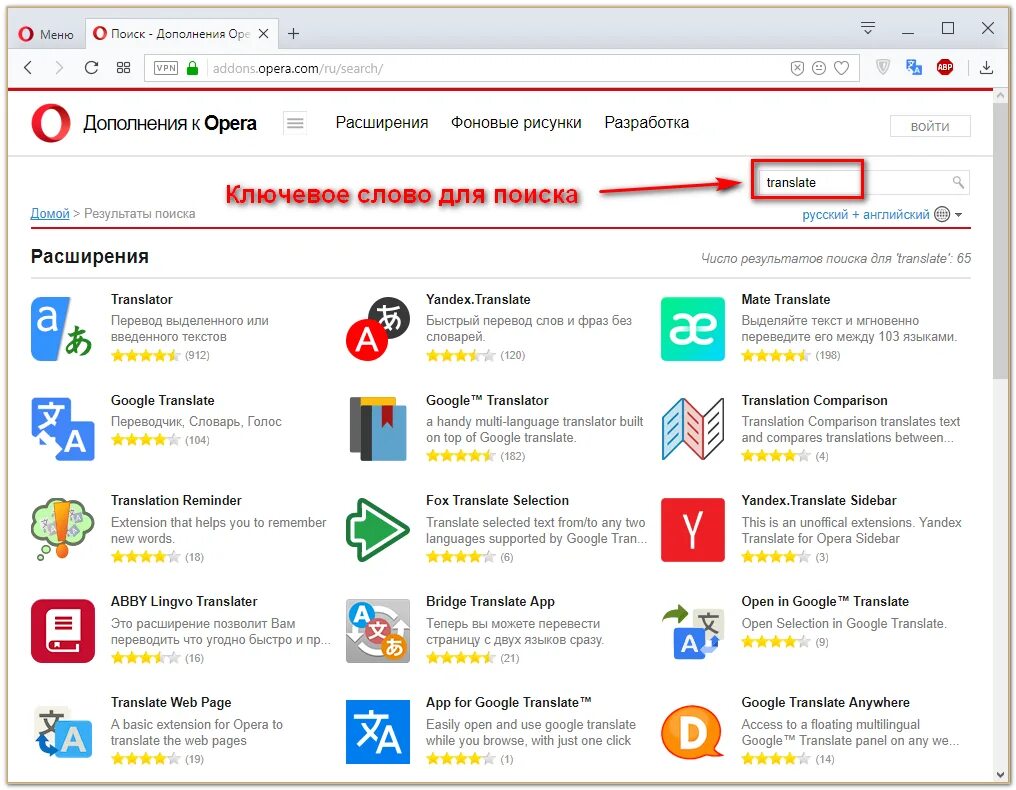Click the green padlock security icon
The image size is (1016, 790).
tap(192, 68)
